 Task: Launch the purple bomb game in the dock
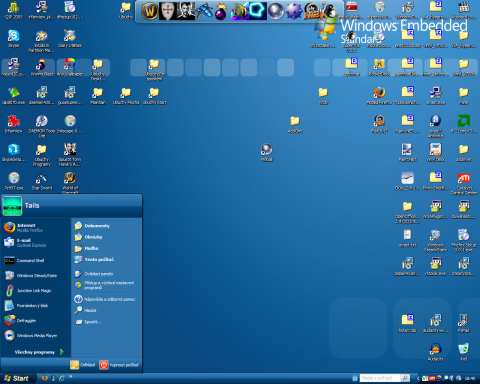(221, 12)
